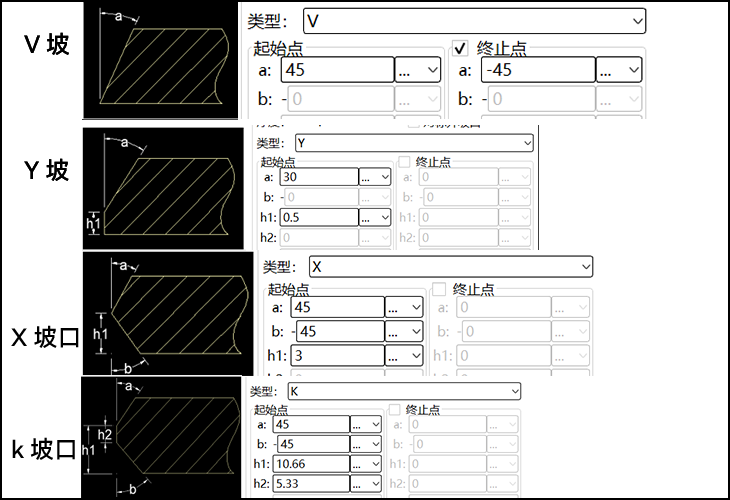Image resolution: width=730 pixels, height=500 pixels.
Task: Expand the '...' dropdown beside h2 value 5.33
Action: [x=365, y=484]
